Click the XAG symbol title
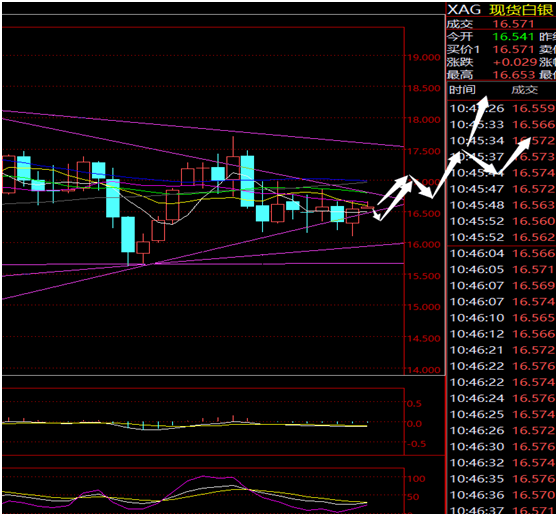This screenshot has height=516, width=558. click(x=464, y=10)
